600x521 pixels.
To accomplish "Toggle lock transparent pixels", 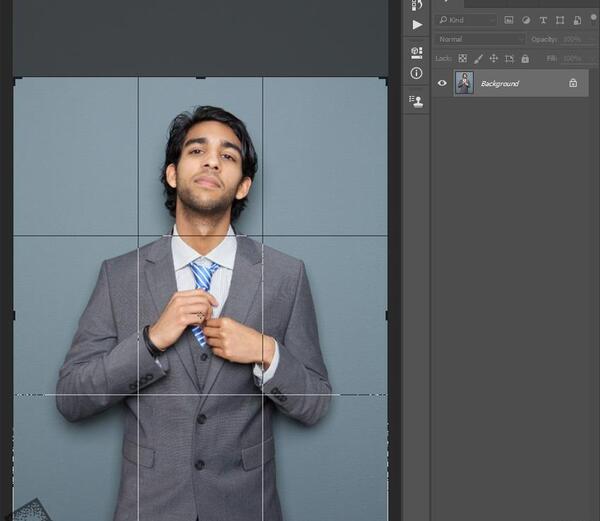I will (x=463, y=59).
